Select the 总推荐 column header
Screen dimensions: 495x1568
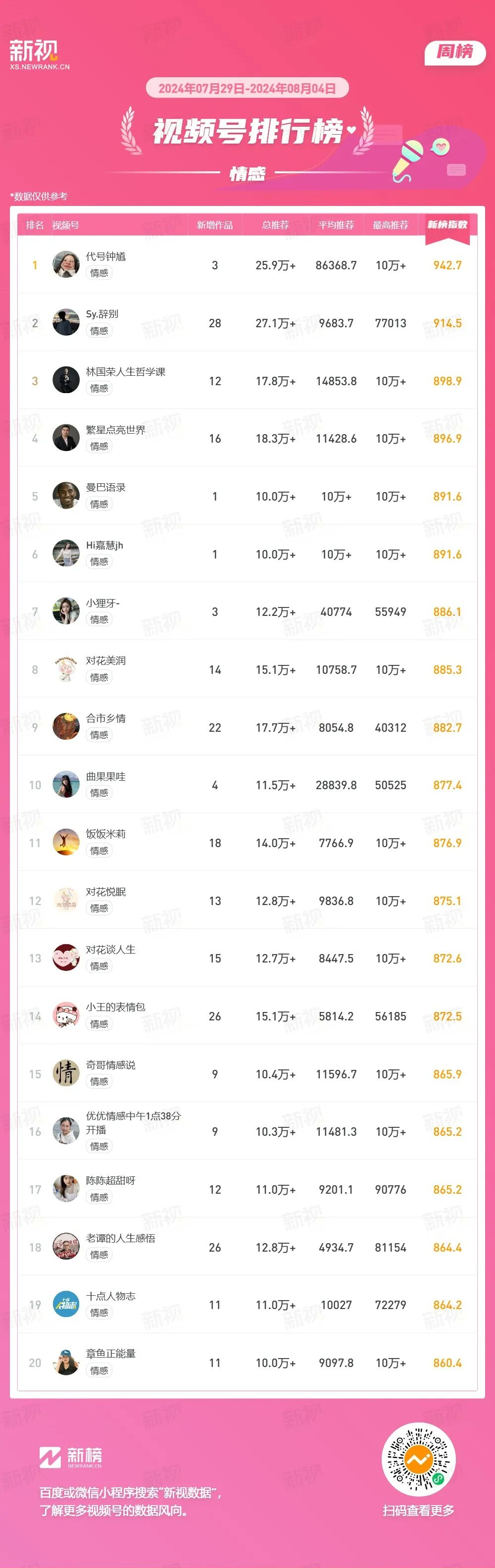click(x=275, y=225)
